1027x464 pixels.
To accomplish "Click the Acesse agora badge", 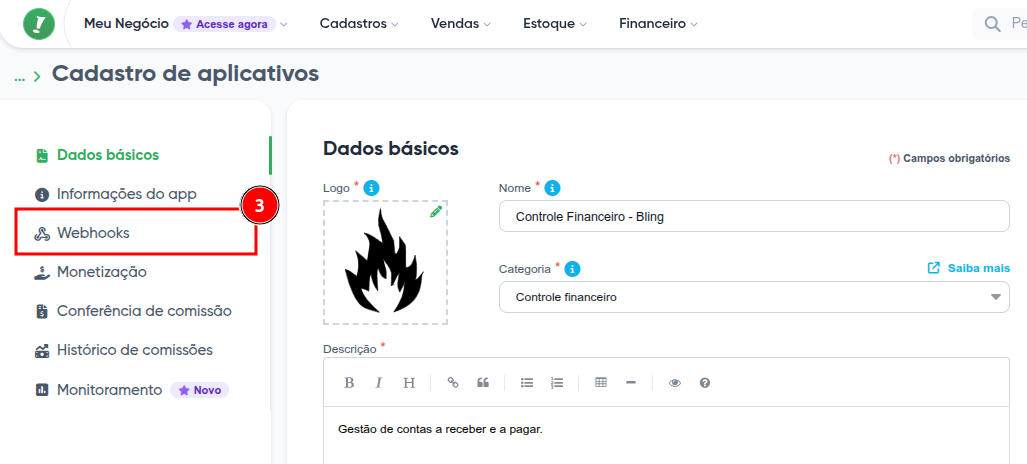I will [224, 24].
